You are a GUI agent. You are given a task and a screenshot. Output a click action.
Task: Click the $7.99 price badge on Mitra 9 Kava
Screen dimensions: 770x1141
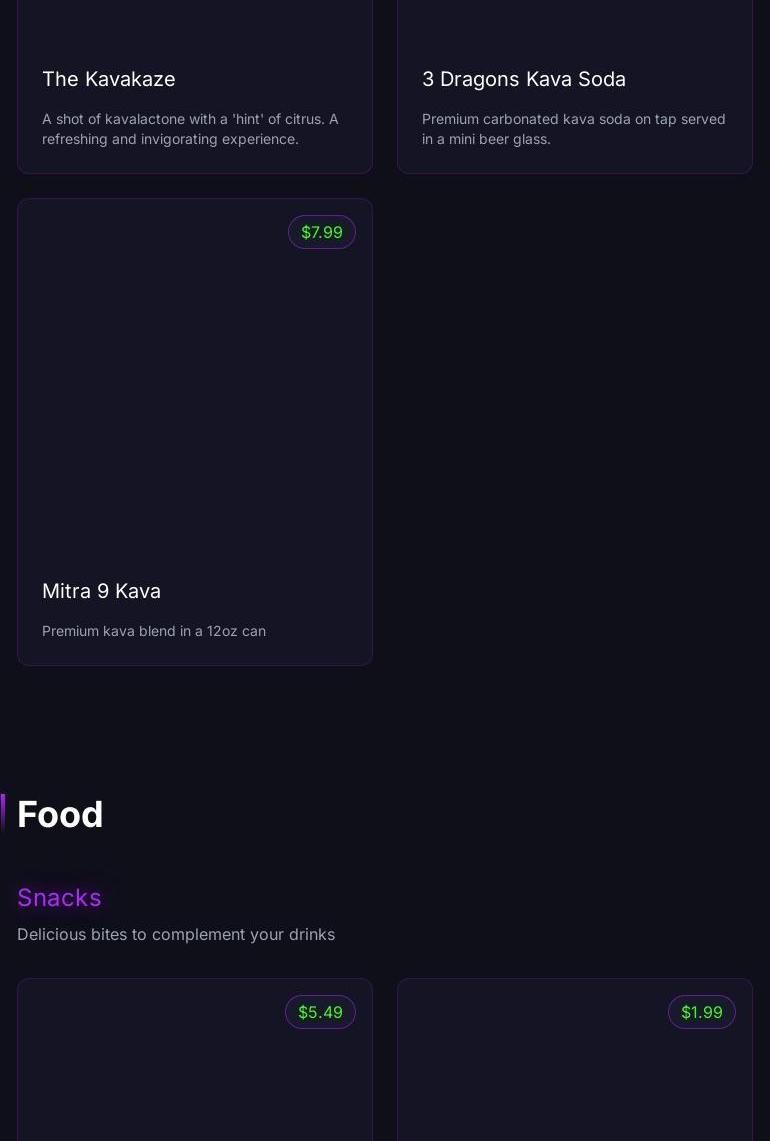(322, 232)
